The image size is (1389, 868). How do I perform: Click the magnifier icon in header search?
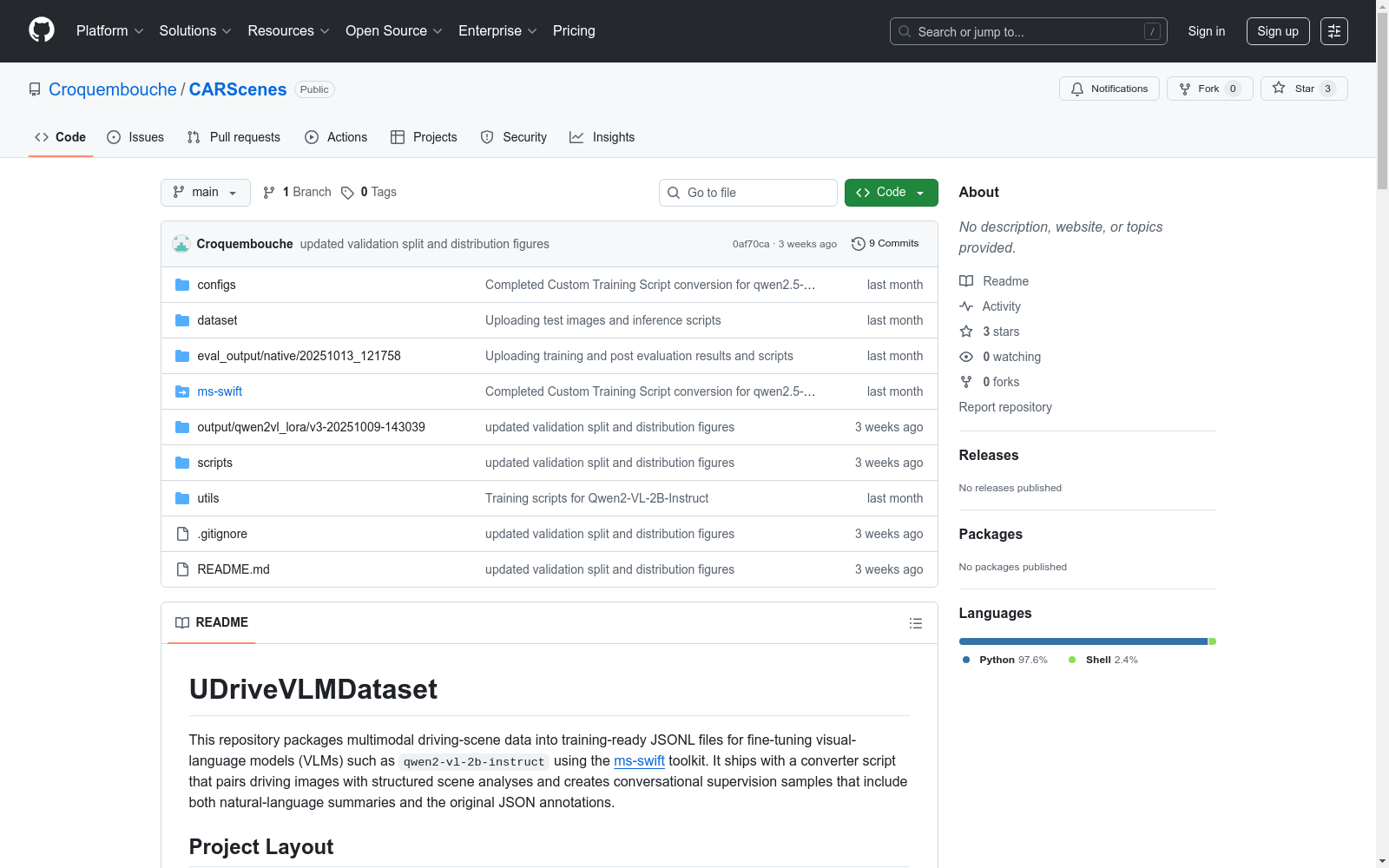[905, 31]
